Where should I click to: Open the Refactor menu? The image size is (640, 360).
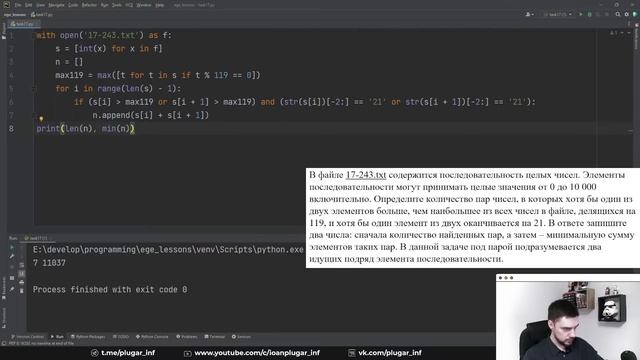click(89, 5)
